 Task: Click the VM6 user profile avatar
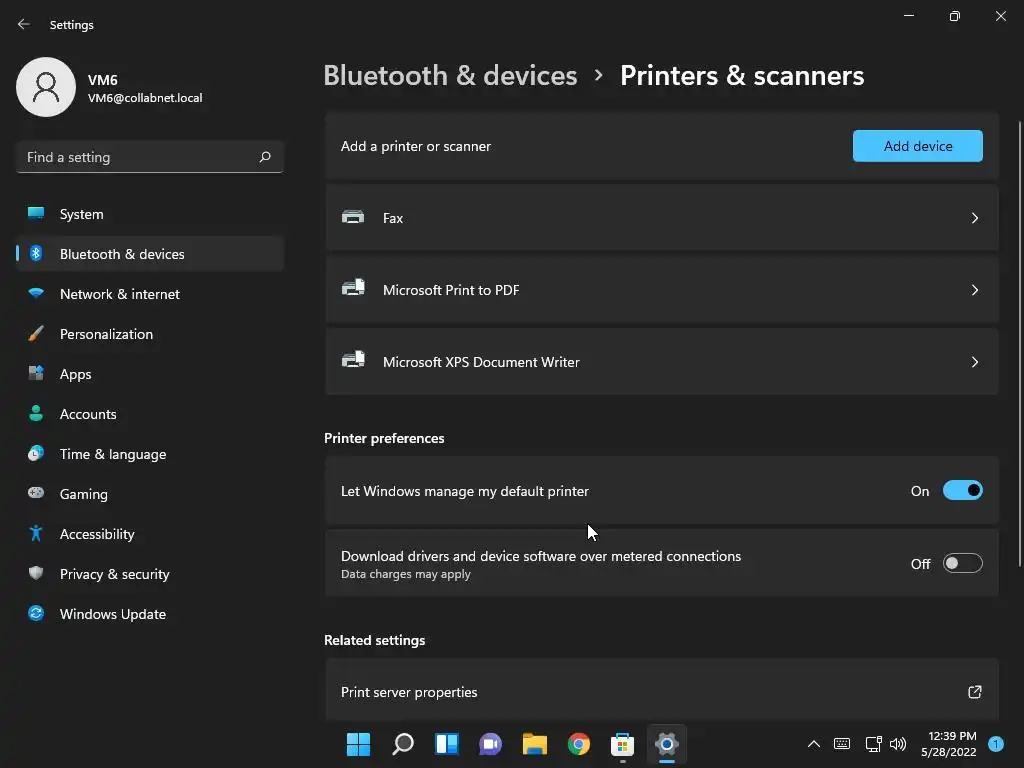[x=46, y=87]
